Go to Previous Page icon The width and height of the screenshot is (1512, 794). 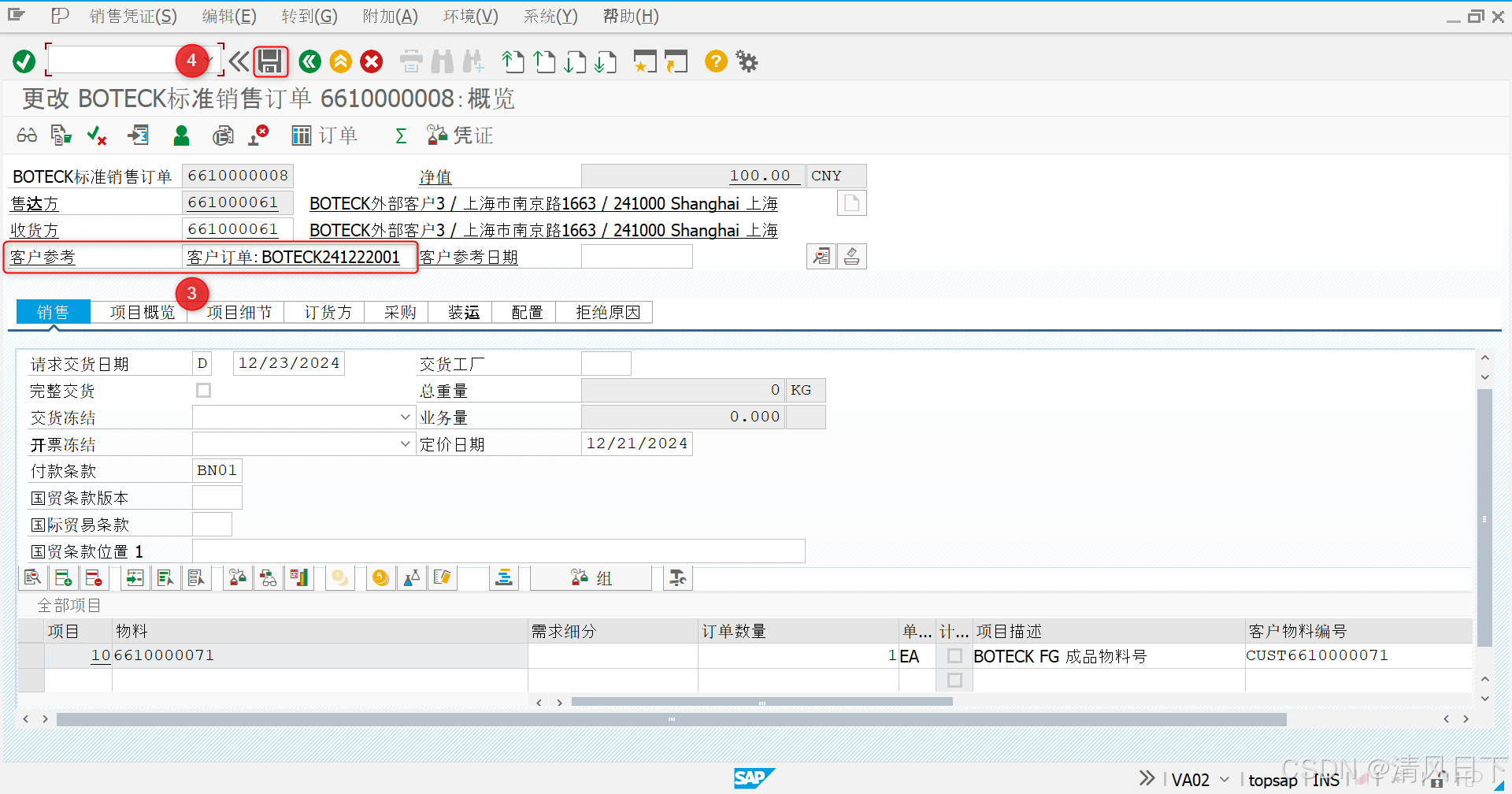click(544, 61)
